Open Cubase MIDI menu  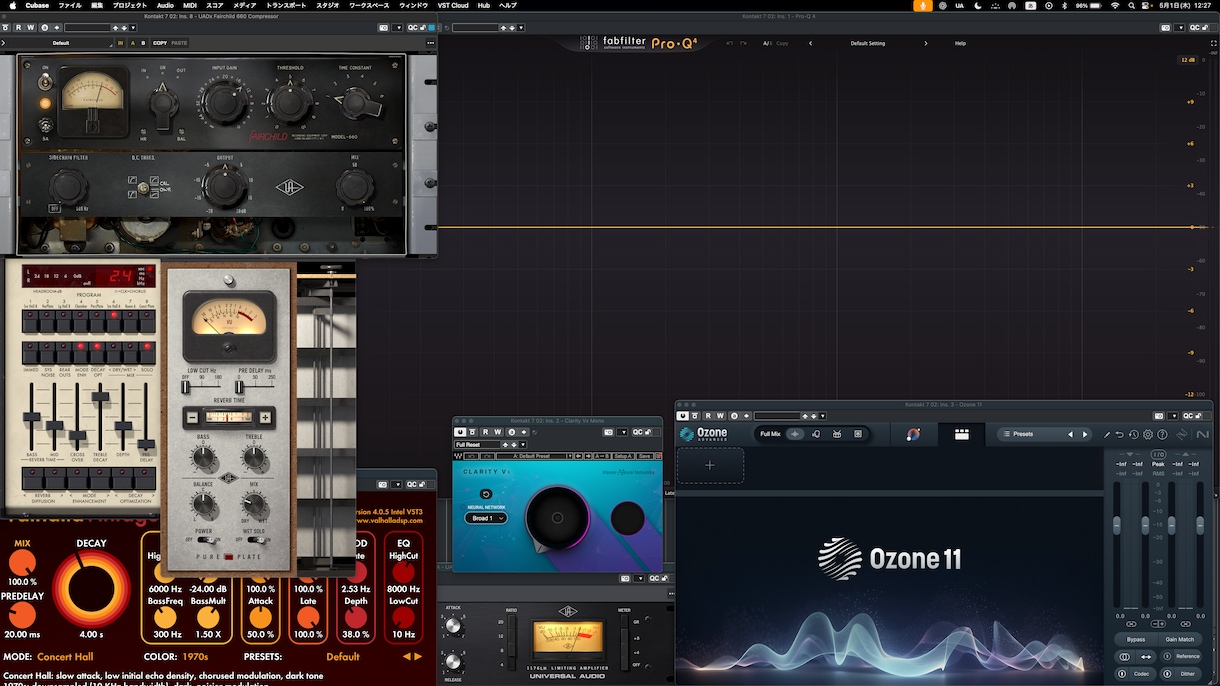[190, 5]
